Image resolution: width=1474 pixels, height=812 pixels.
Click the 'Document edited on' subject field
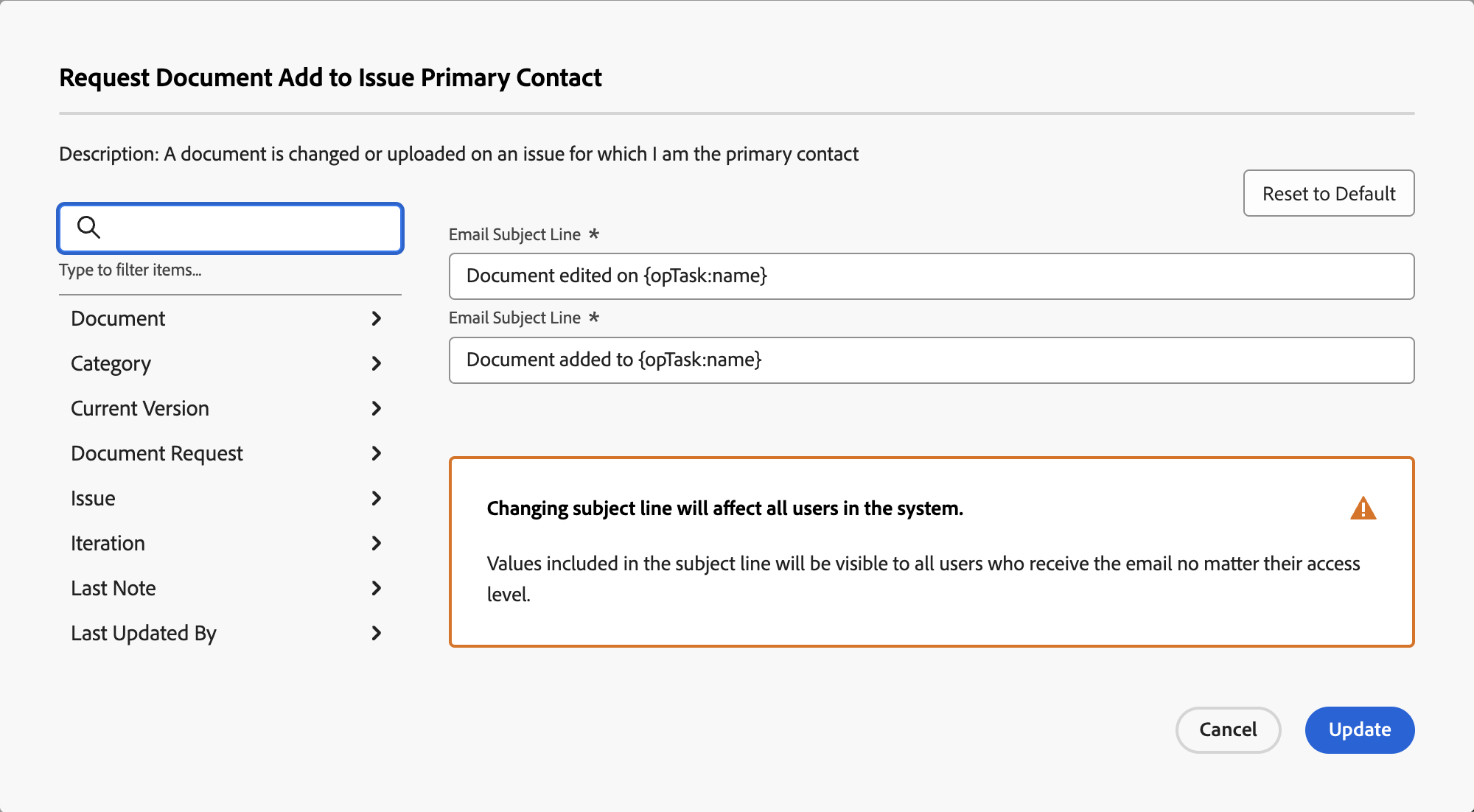931,276
